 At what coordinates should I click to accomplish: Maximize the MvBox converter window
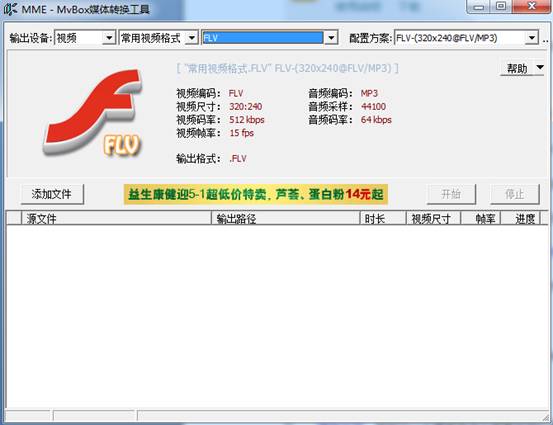coord(501,6)
